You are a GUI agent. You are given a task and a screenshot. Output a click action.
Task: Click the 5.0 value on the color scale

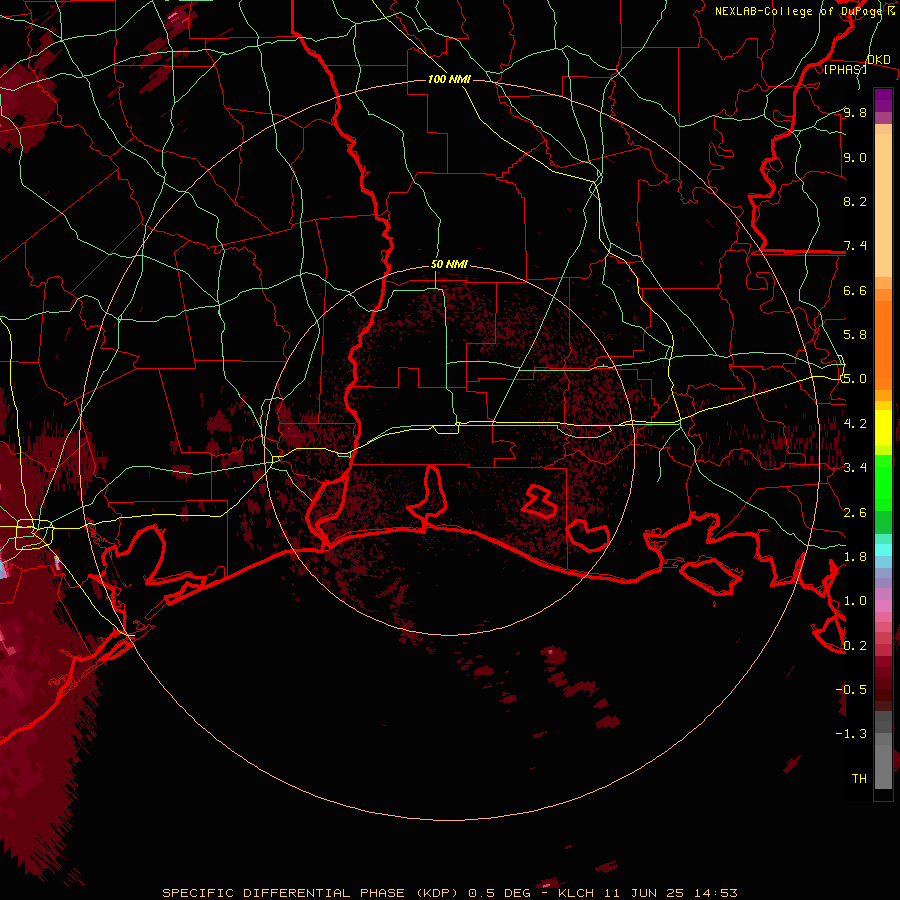pyautogui.click(x=855, y=379)
